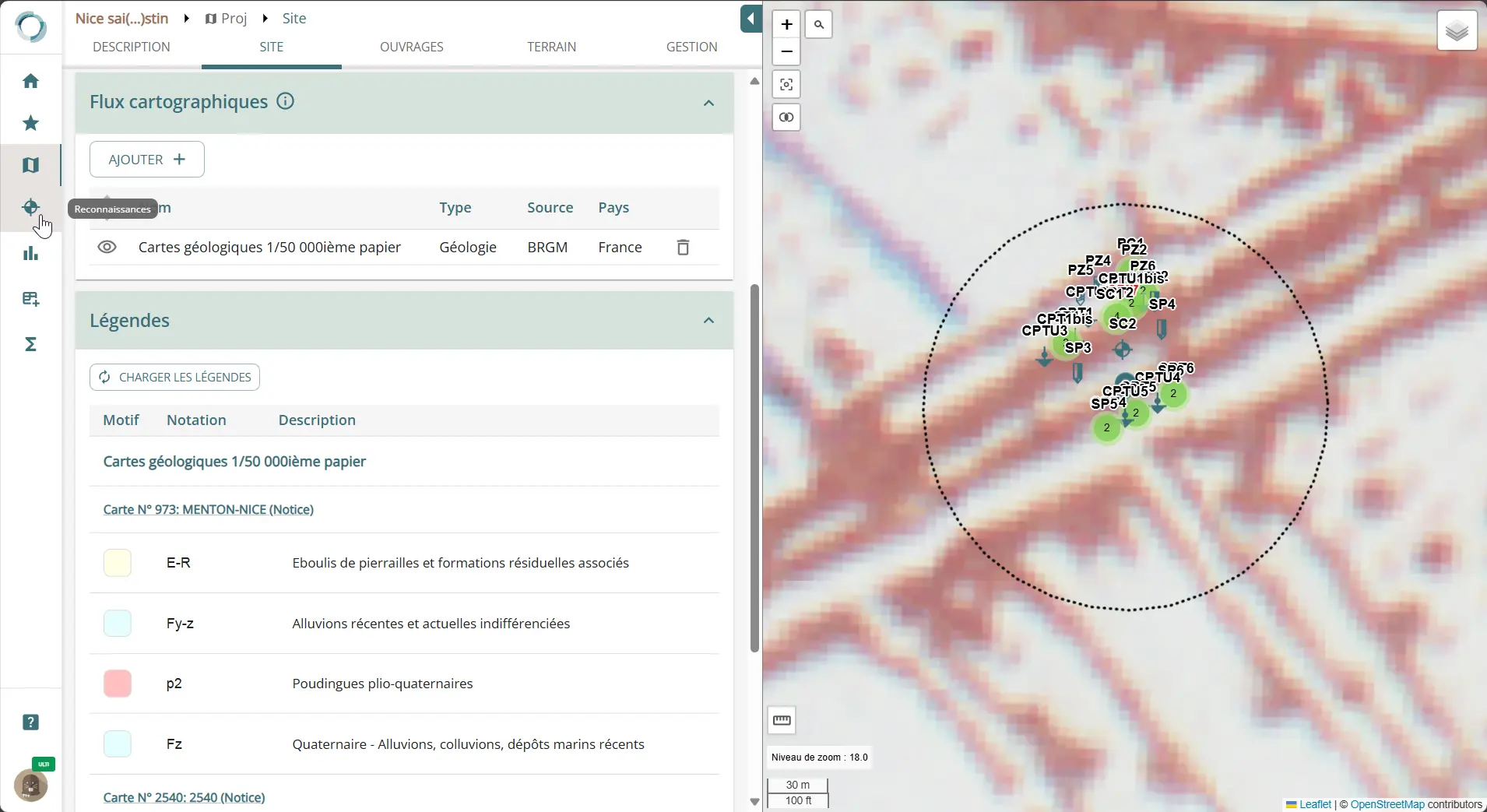Screen dimensions: 1487x812
Task: Open the map layers selector
Action: [1456, 31]
